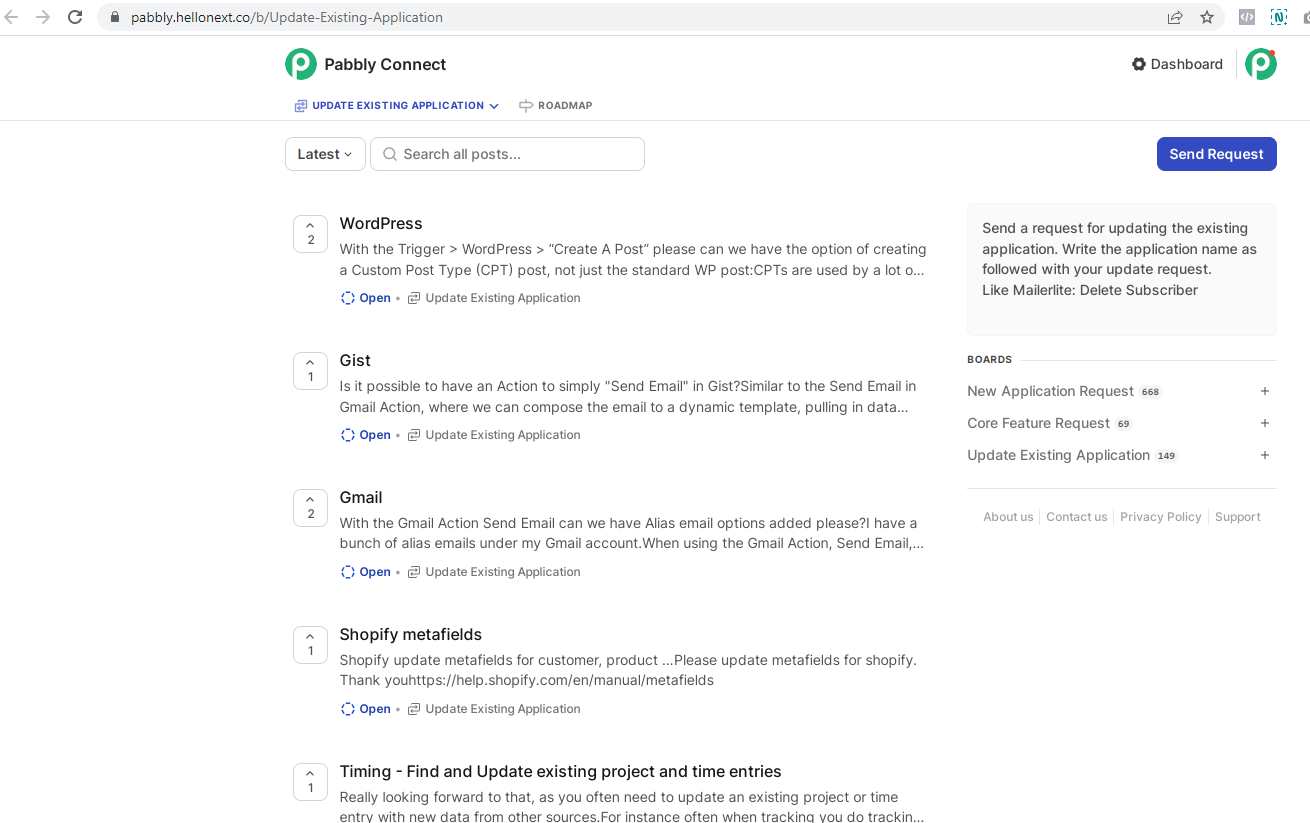
Task: Go back using the browser back arrow
Action: [x=12, y=17]
